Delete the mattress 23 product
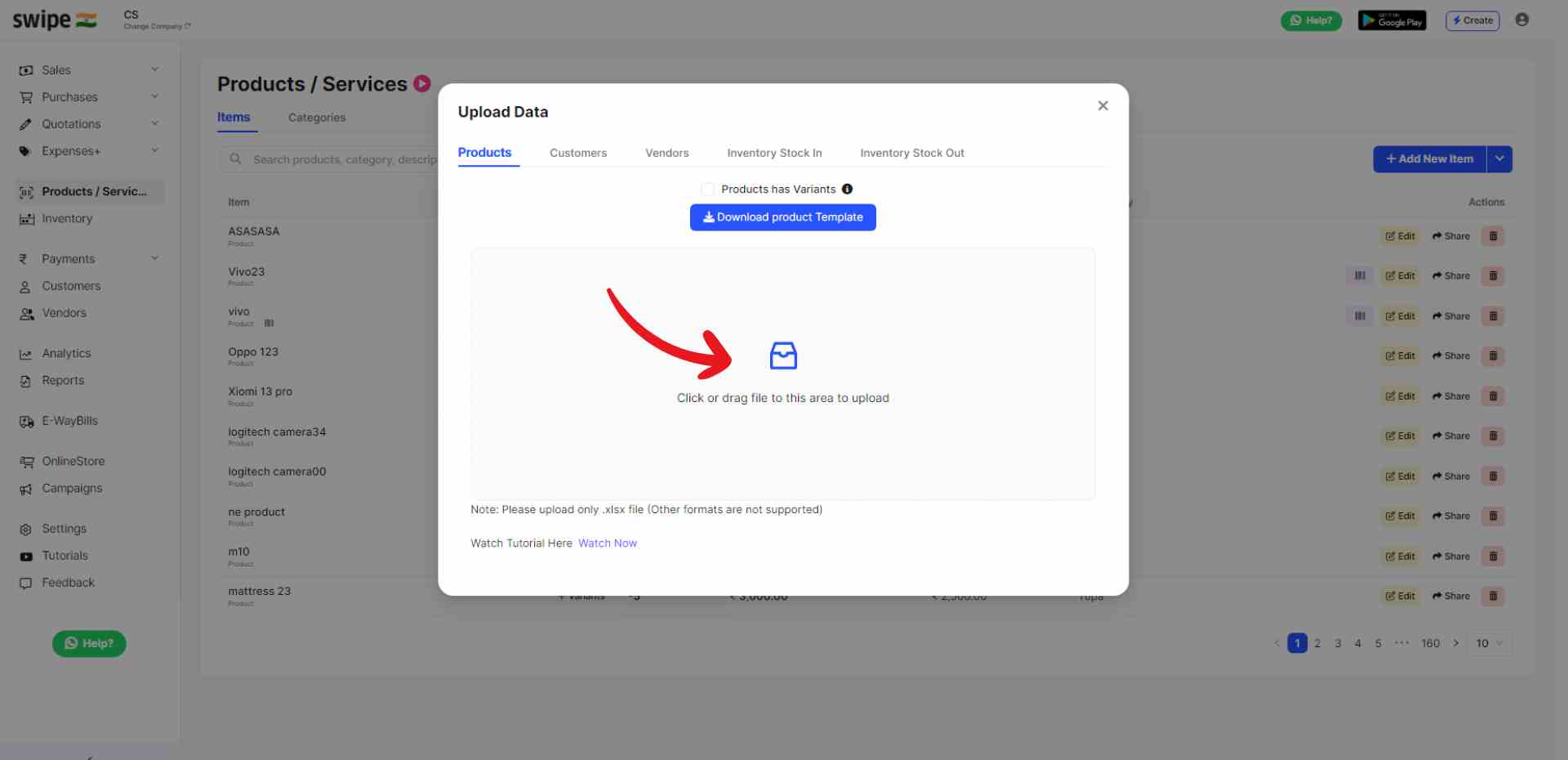 tap(1493, 597)
